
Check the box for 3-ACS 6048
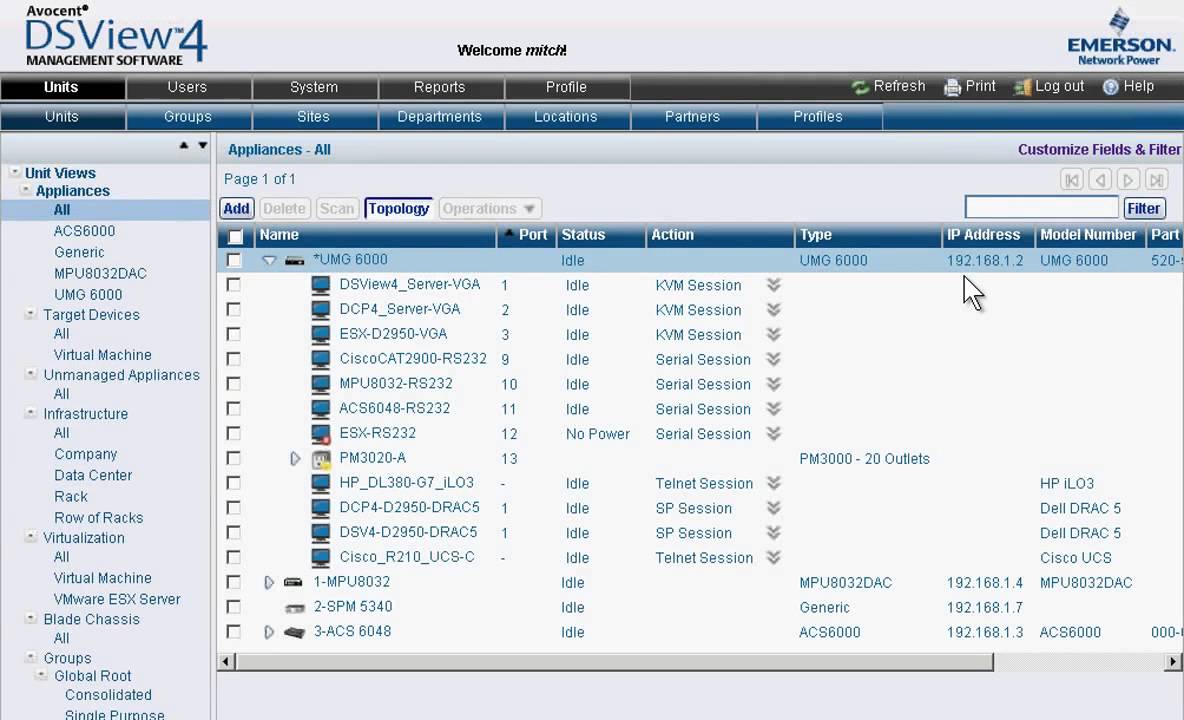pos(234,632)
